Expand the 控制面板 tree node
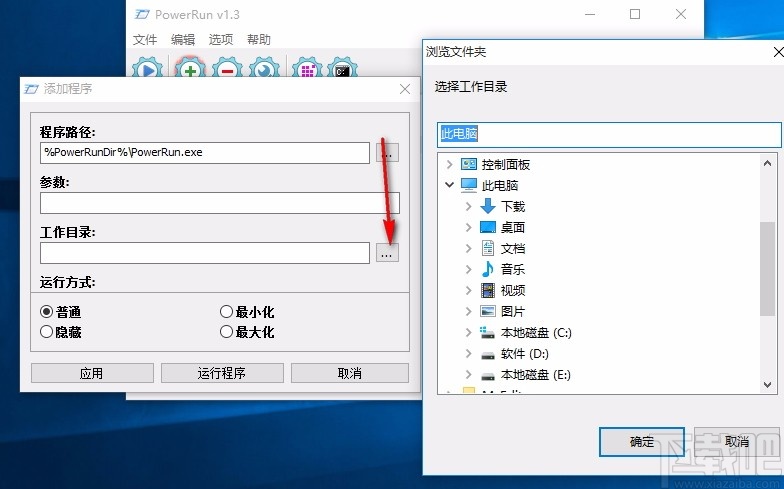This screenshot has width=784, height=489. point(449,164)
